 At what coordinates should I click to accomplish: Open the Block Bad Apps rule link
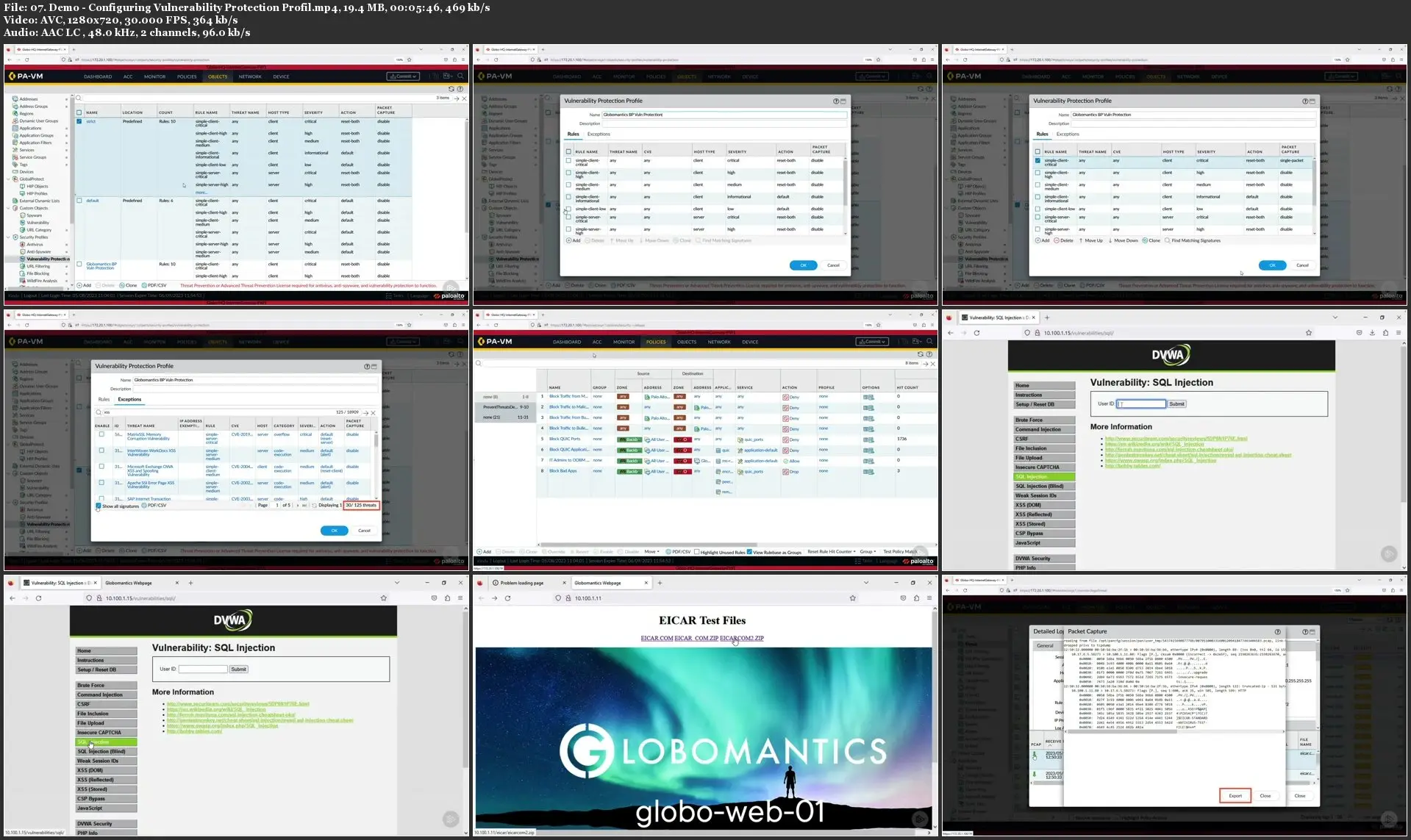coord(563,471)
